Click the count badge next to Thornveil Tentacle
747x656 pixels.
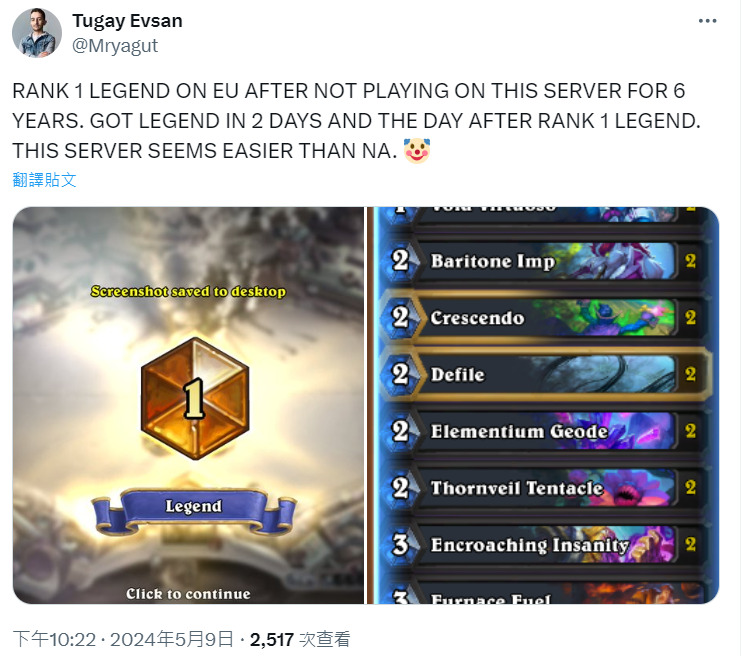[690, 487]
